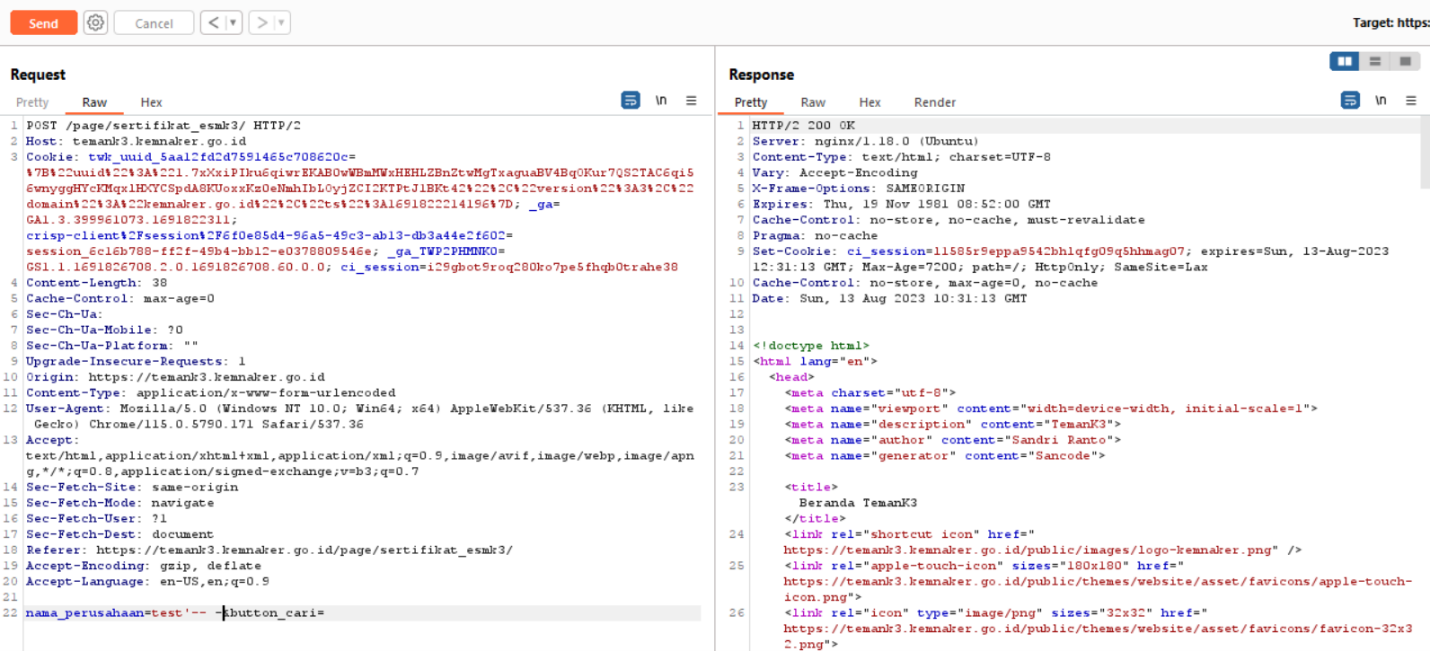Show non-printable characters in Request panel
Viewport: 1430px width, 651px height.
[661, 101]
